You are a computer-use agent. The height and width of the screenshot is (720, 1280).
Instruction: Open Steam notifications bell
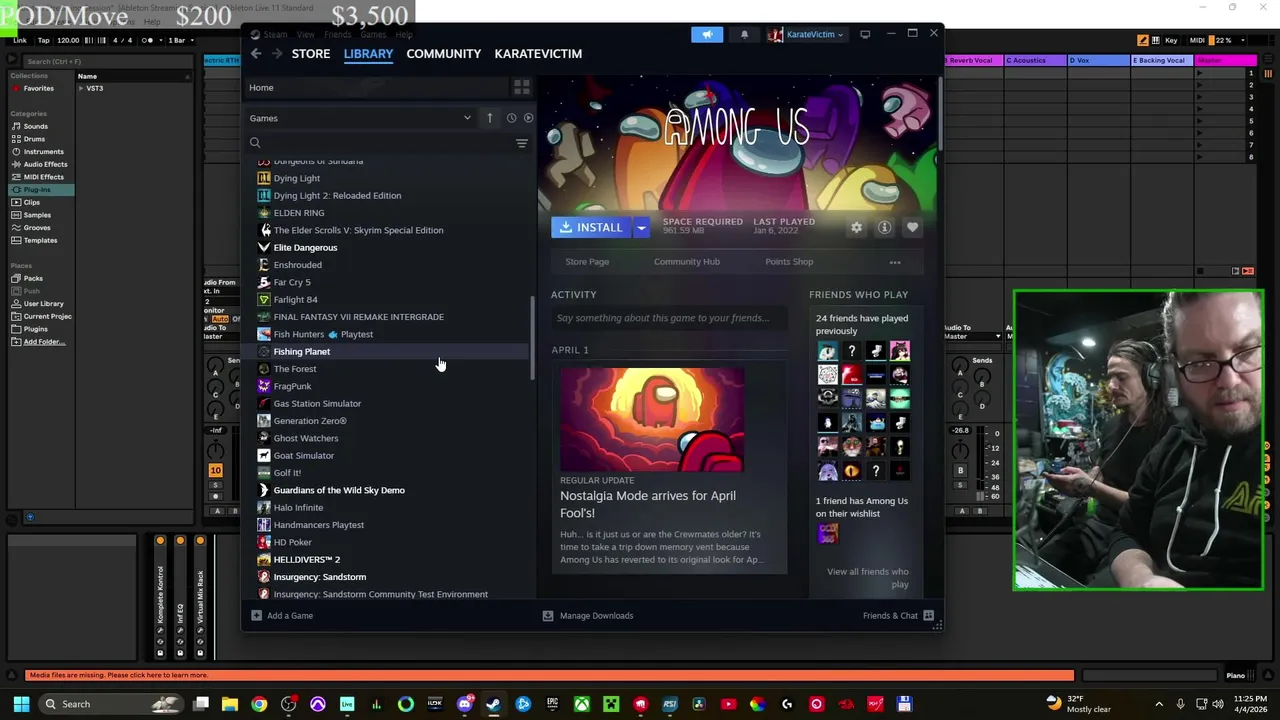[x=744, y=34]
